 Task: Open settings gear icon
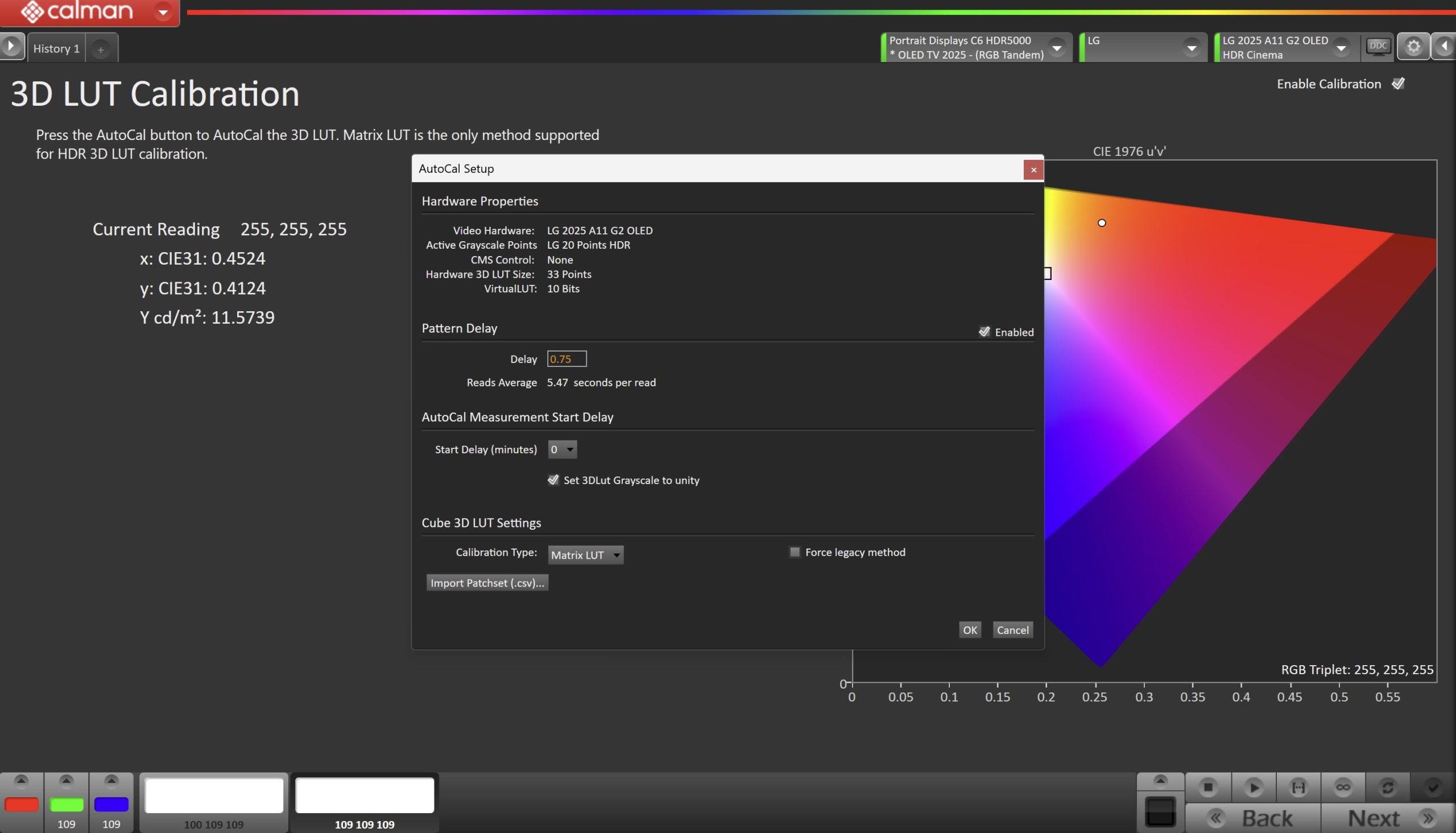tap(1413, 46)
